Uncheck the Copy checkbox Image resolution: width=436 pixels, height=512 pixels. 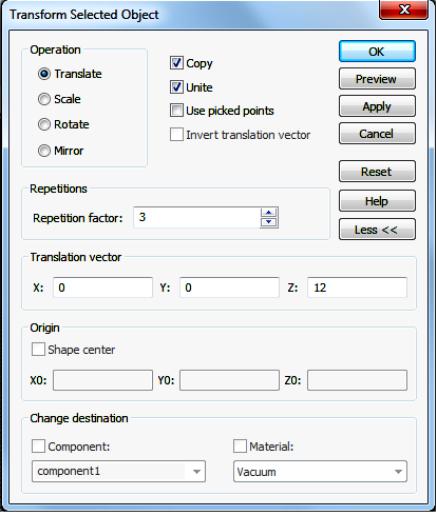click(176, 63)
